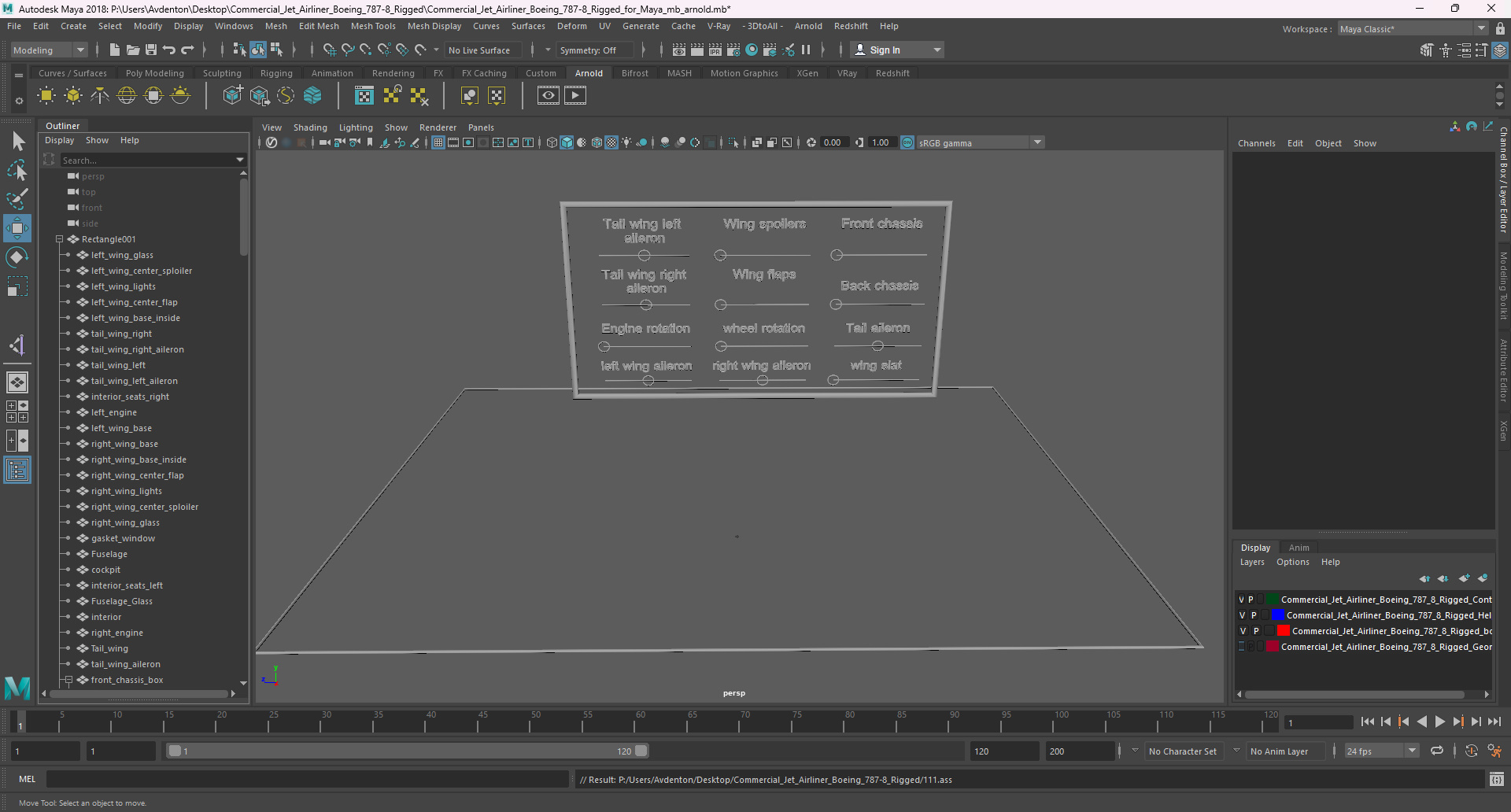Screen dimensions: 1511x812
Task: Open 24 fps frame rate dropdown
Action: (x=1413, y=751)
